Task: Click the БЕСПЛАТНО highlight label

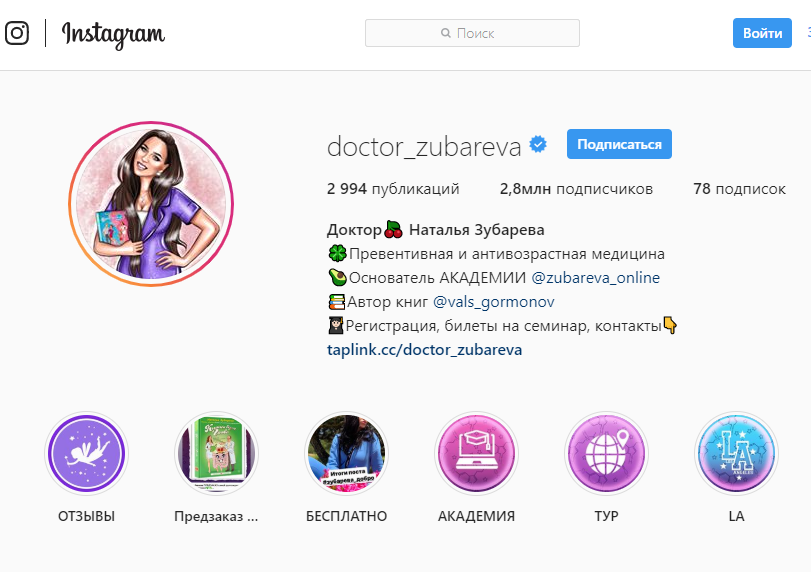Action: coord(347,516)
